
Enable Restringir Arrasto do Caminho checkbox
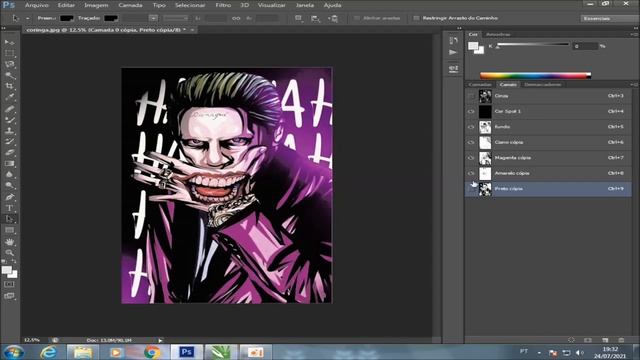(x=416, y=18)
